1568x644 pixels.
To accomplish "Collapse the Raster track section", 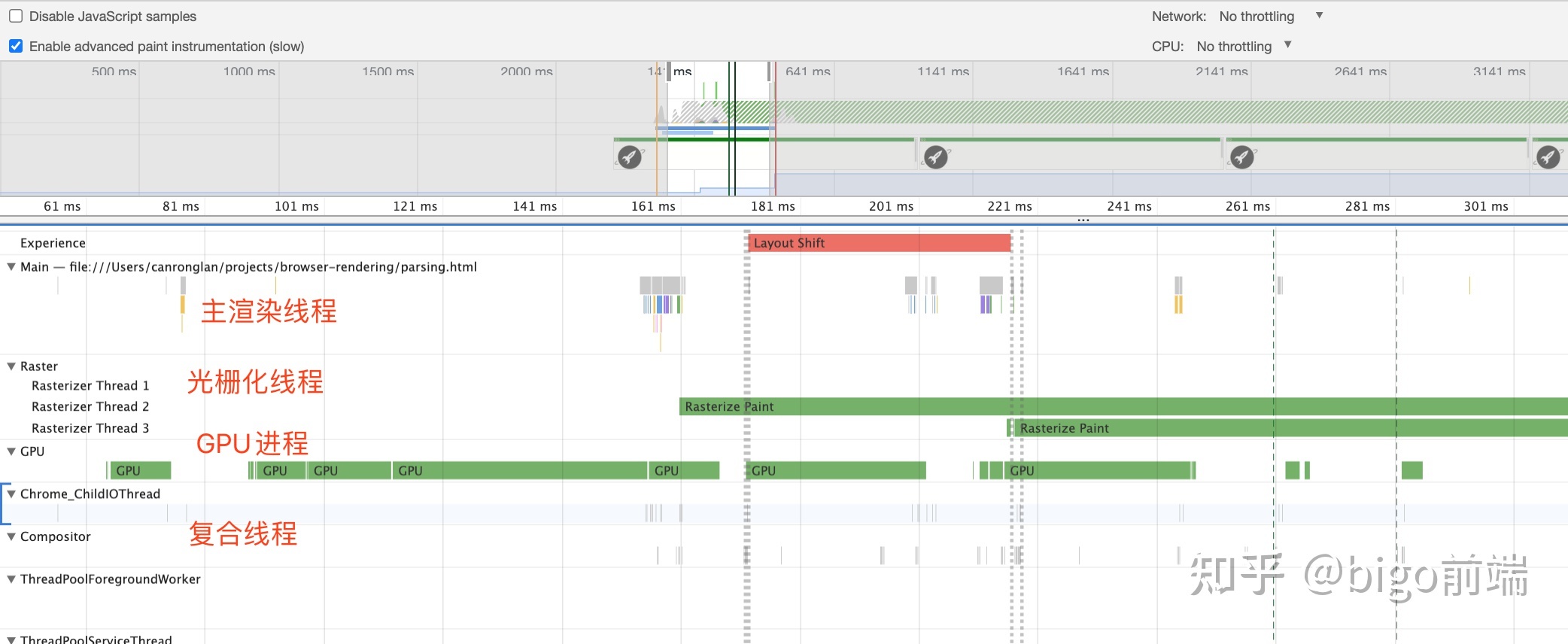I will point(11,366).
